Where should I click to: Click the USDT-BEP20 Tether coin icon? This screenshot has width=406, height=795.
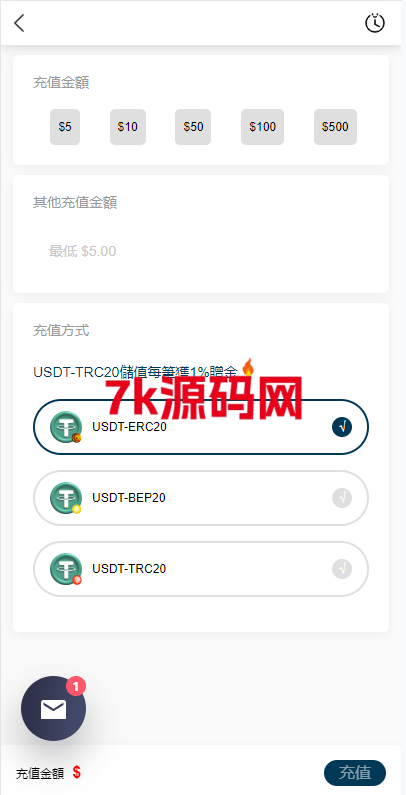click(66, 498)
